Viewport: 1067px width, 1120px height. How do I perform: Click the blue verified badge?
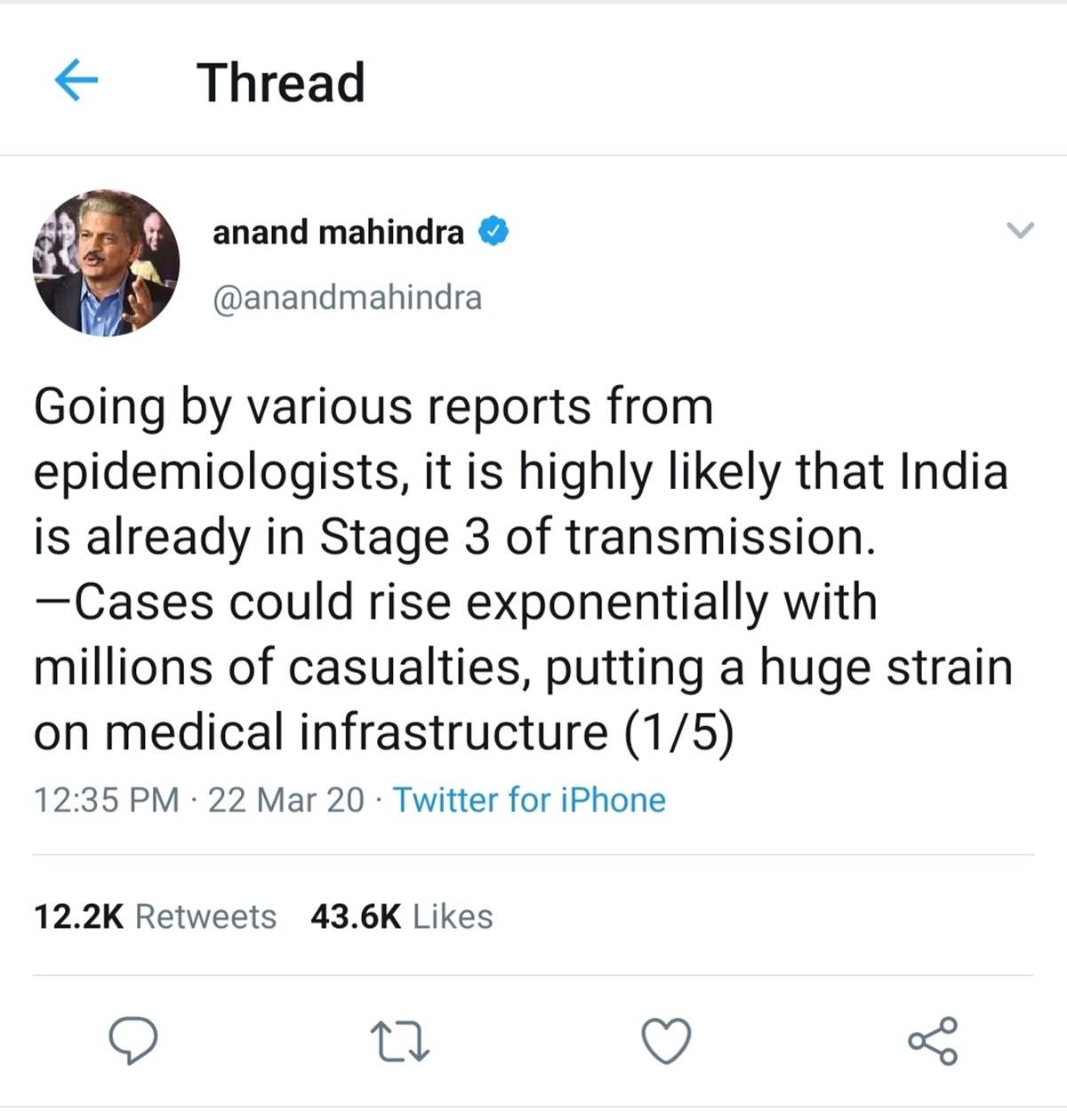(493, 232)
